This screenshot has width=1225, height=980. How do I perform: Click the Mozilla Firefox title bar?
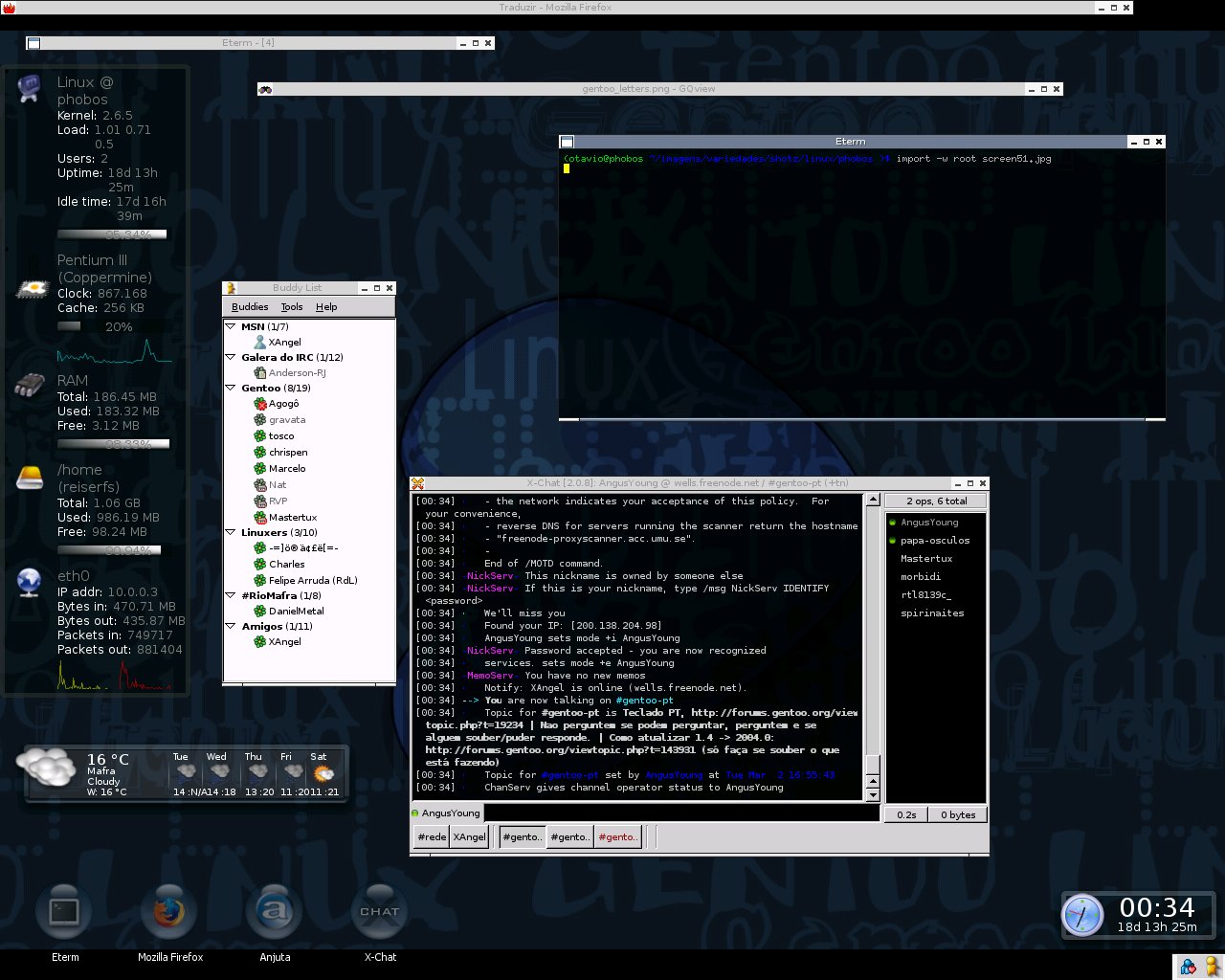pyautogui.click(x=567, y=8)
